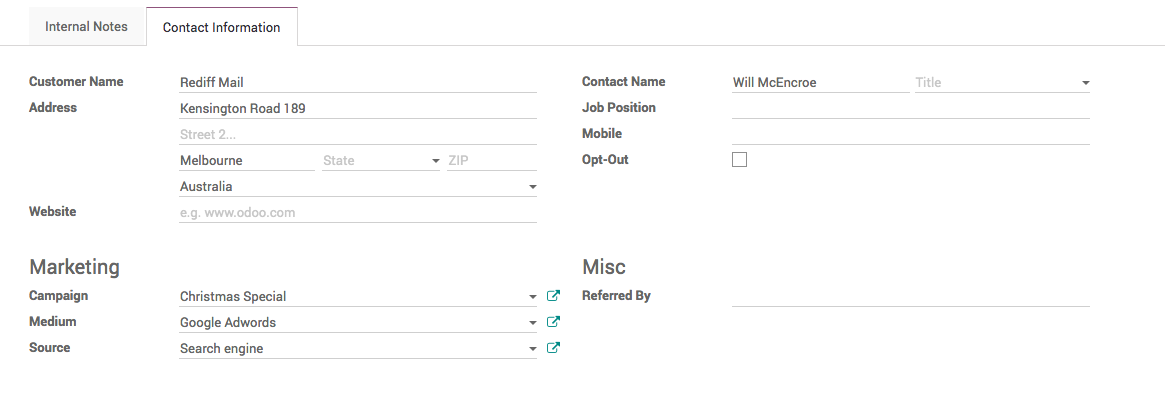Open external link for Campaign record

[554, 296]
